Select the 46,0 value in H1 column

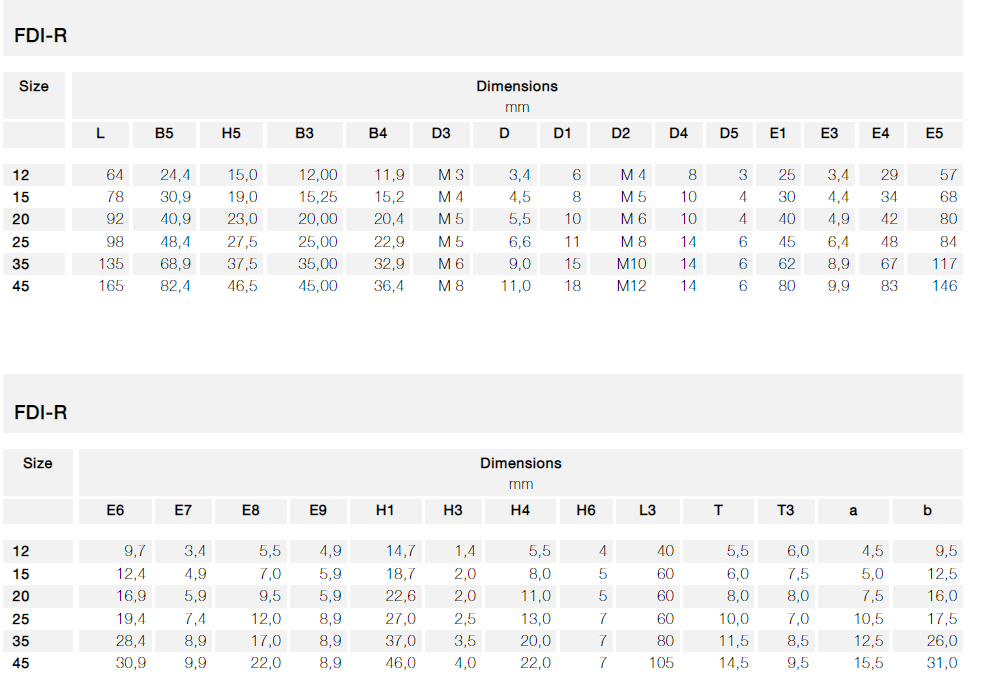click(401, 663)
